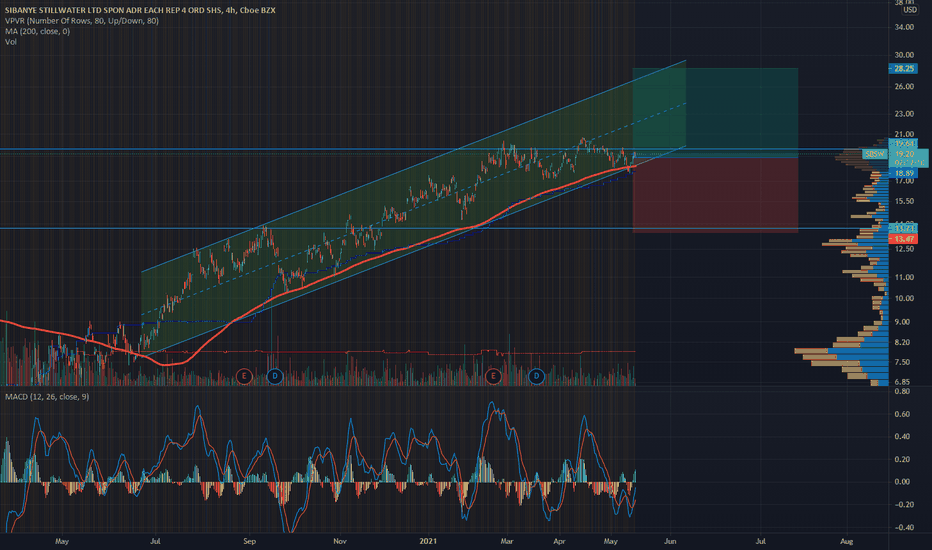This screenshot has width=932, height=550.
Task: Select the MACD (12, 26, close, 9) legend
Action: pyautogui.click(x=48, y=397)
